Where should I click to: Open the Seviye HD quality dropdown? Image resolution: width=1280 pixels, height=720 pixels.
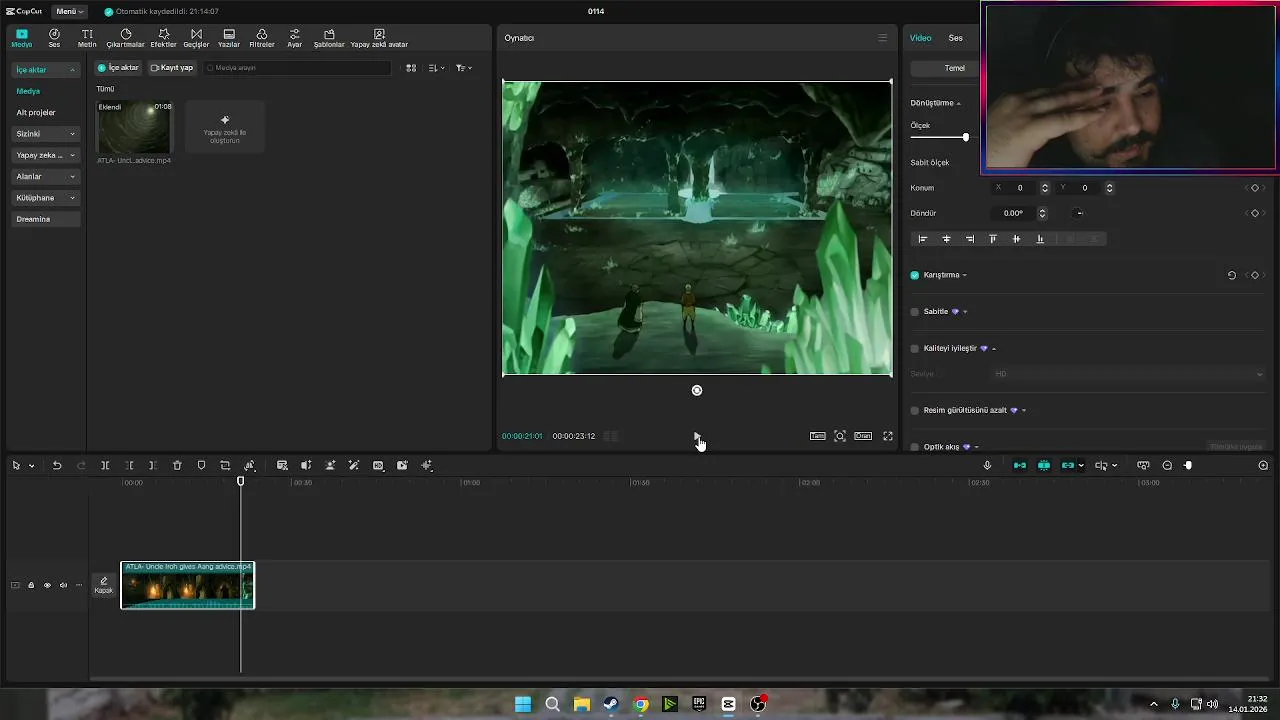(1128, 374)
